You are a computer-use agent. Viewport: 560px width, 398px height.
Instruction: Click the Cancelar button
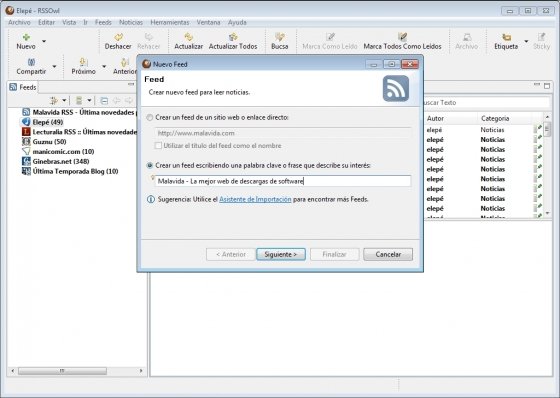(x=388, y=254)
